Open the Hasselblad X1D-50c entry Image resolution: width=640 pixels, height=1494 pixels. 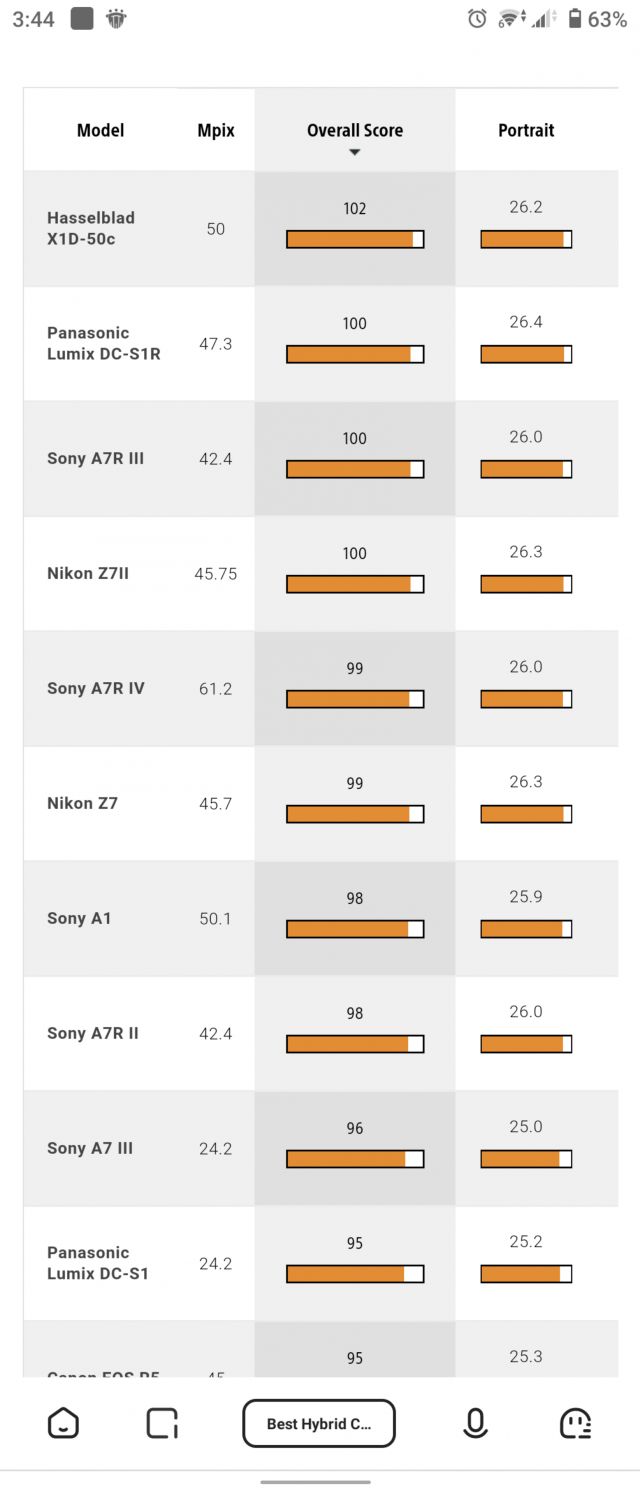point(100,228)
